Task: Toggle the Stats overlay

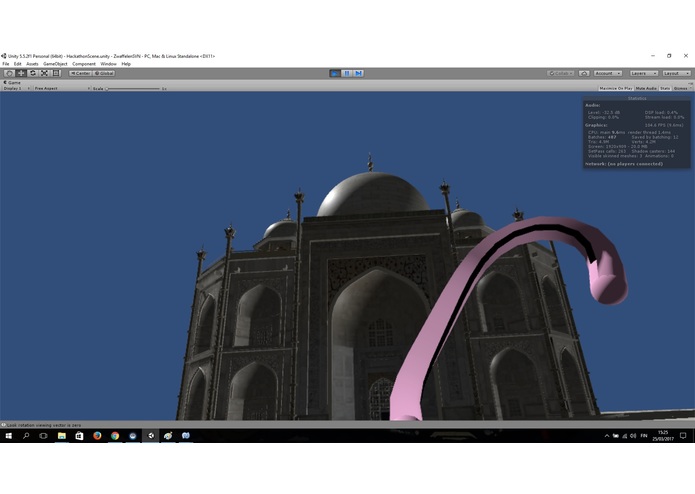Action: click(665, 88)
